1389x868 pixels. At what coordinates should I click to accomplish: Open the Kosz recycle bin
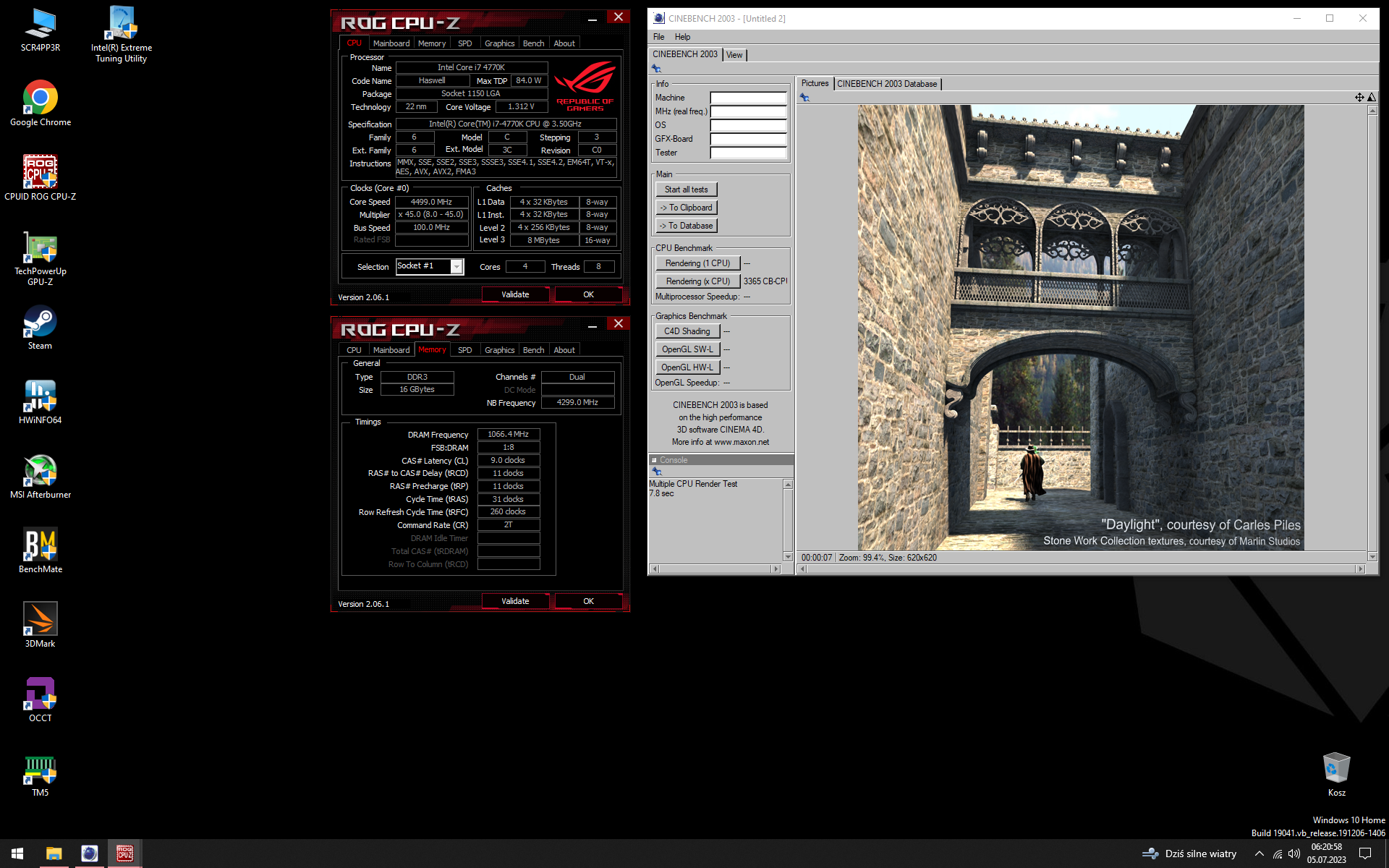pos(1336,774)
